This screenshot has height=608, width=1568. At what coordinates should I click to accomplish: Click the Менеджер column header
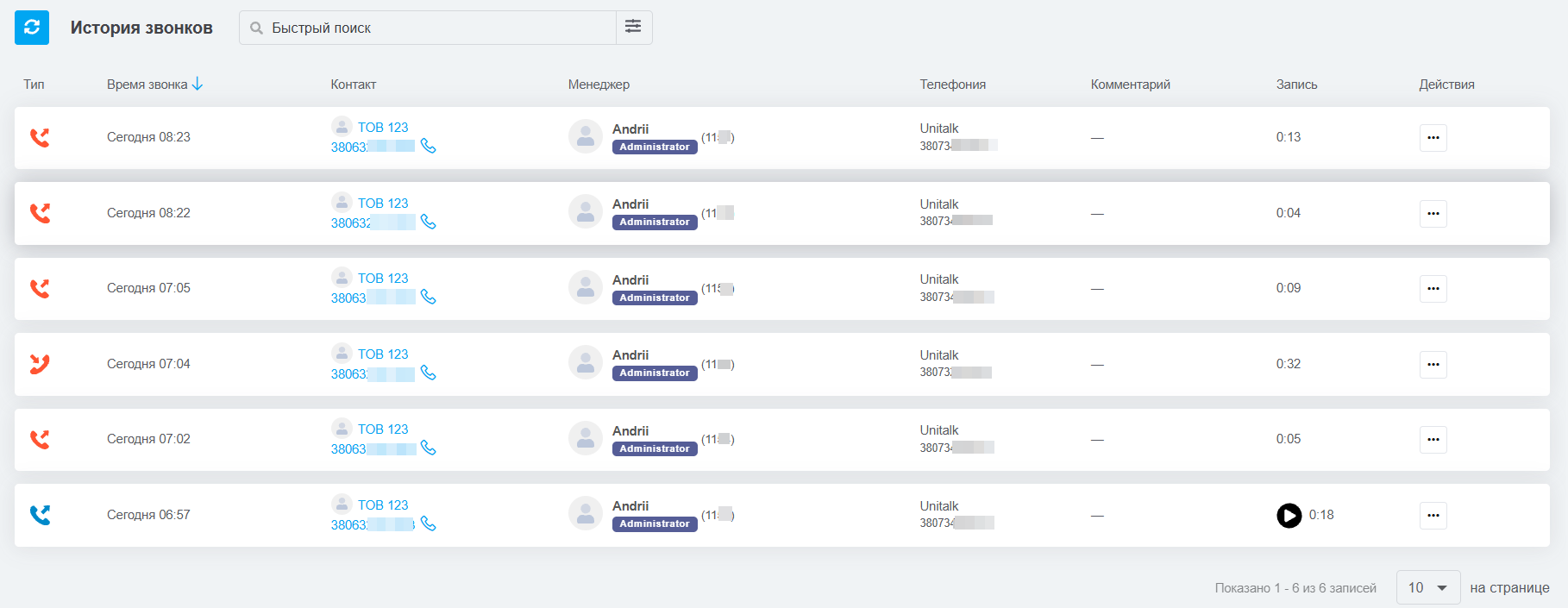(x=599, y=85)
